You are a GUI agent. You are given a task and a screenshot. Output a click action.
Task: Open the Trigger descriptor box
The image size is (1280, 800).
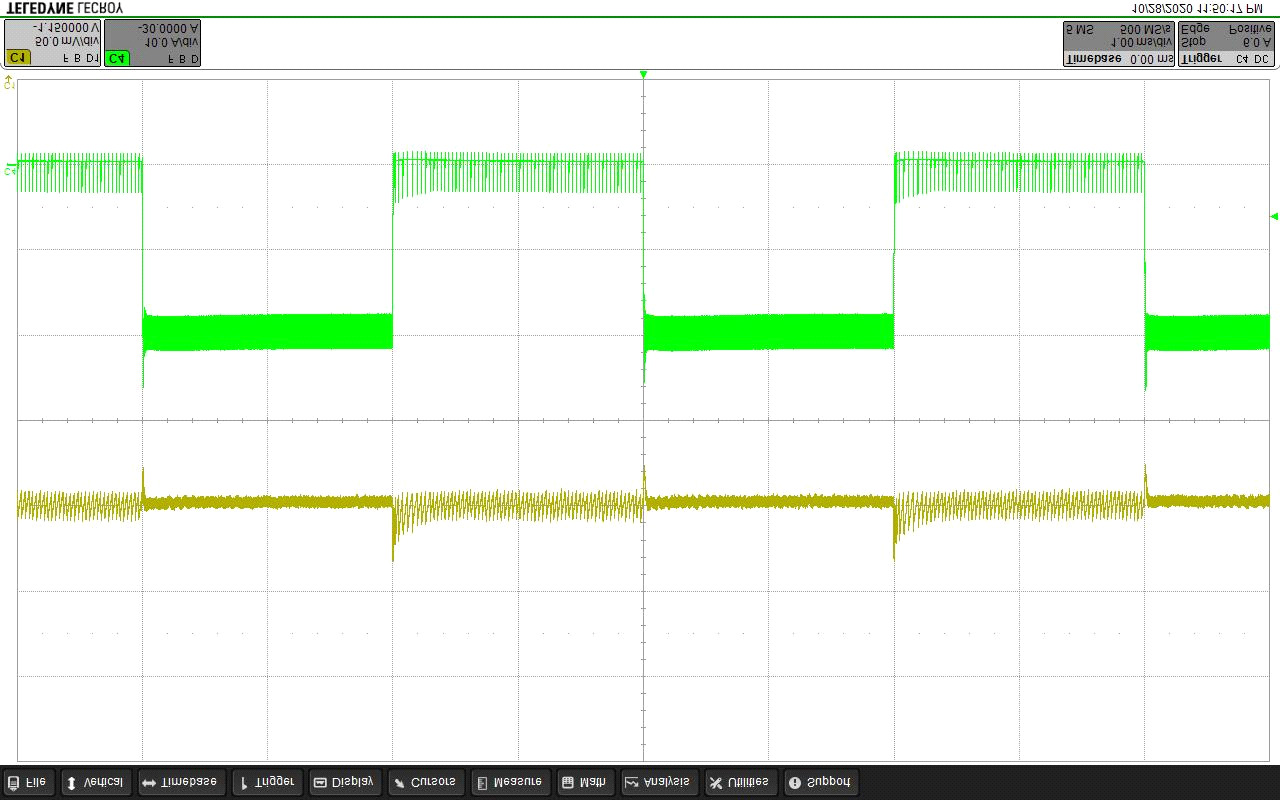coord(1226,44)
